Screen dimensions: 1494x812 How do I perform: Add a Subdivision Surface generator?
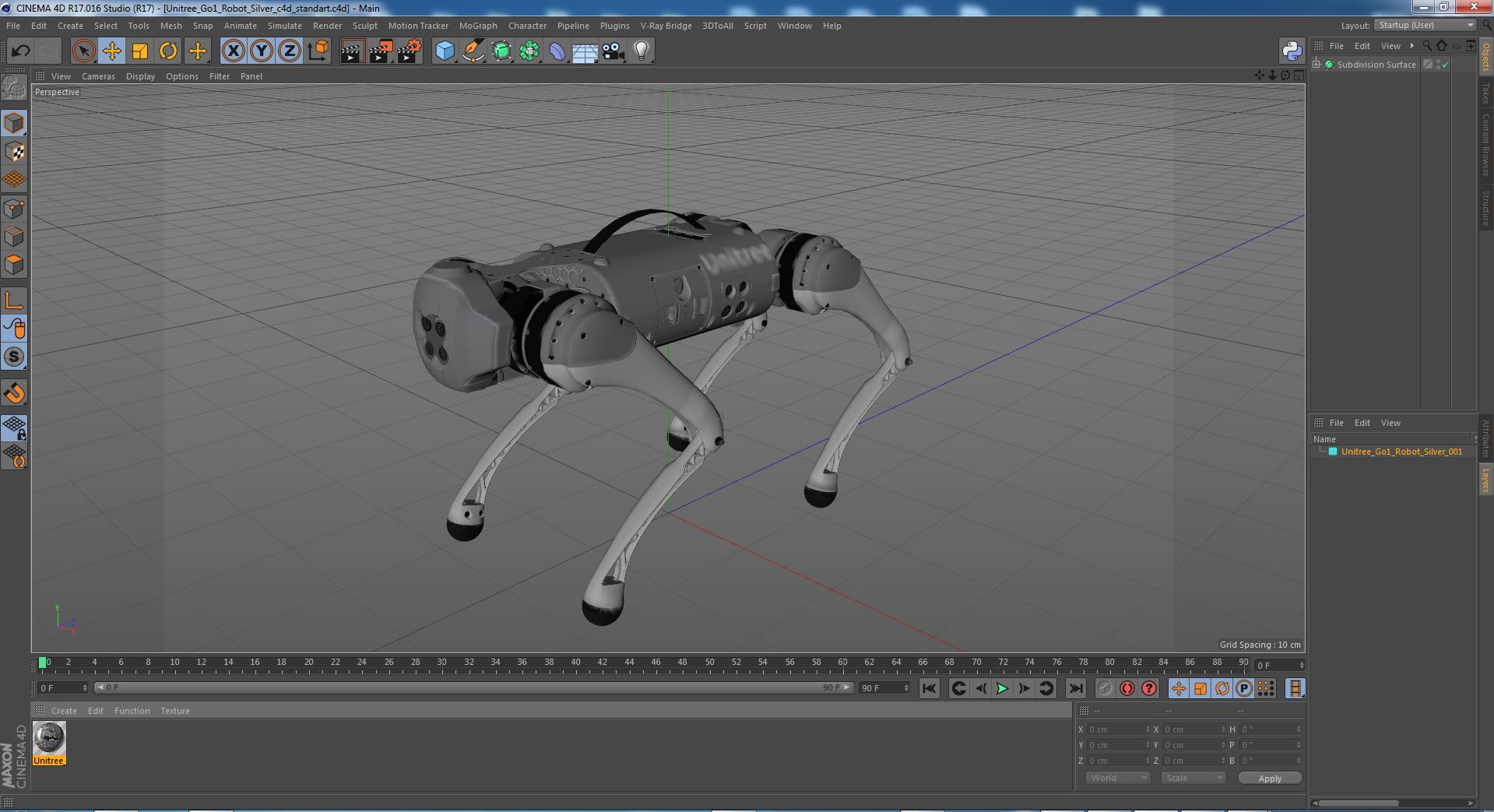(x=501, y=51)
